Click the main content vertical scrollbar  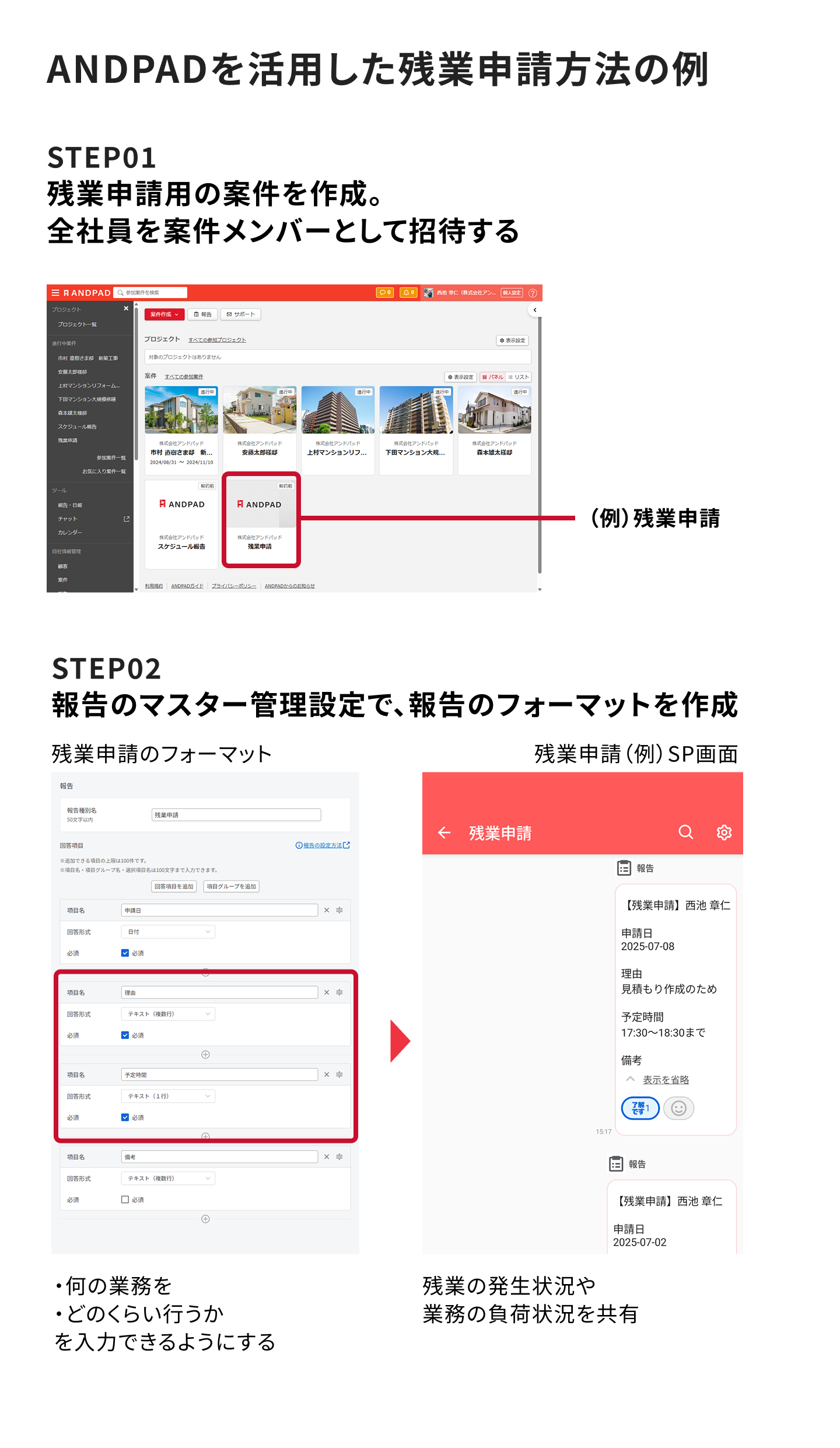coord(540,445)
